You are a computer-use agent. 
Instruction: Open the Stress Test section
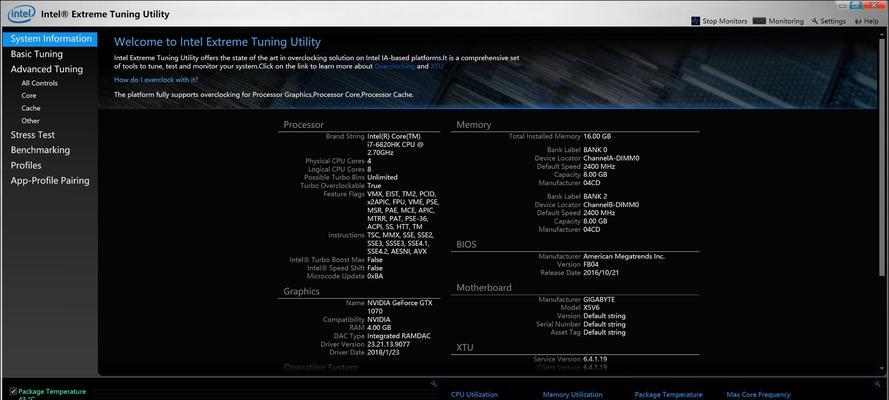point(33,135)
